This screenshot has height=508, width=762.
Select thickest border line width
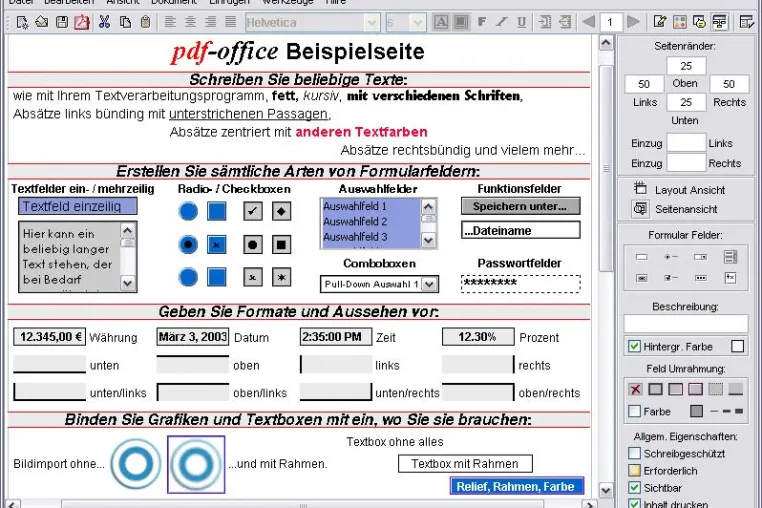click(739, 411)
